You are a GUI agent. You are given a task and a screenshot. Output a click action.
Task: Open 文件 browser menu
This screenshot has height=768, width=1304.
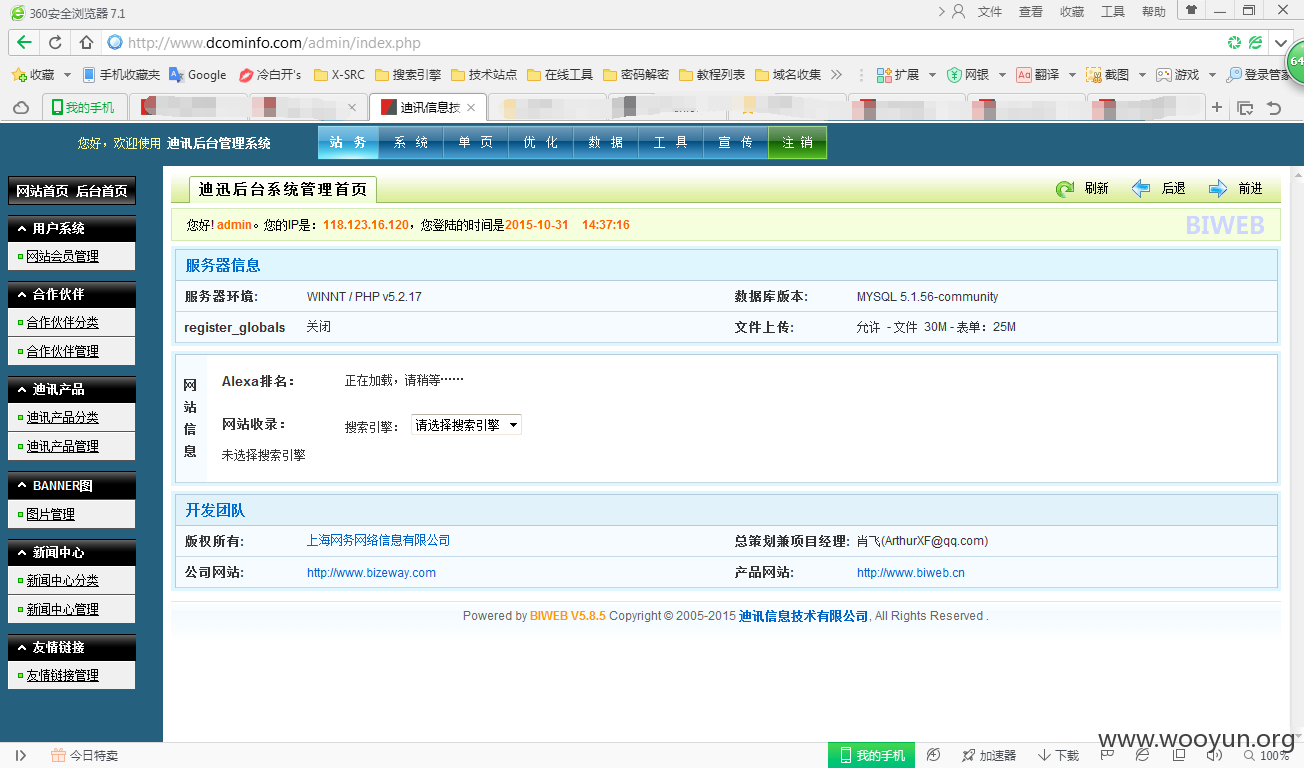(990, 12)
